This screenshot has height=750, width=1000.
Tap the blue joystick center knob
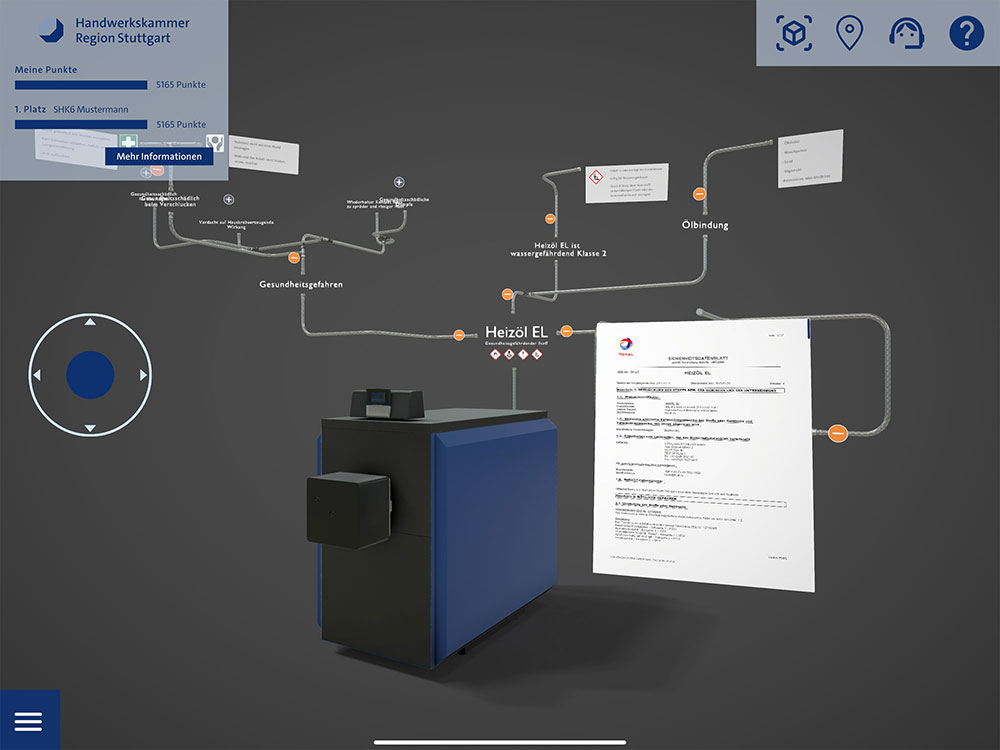(x=90, y=375)
